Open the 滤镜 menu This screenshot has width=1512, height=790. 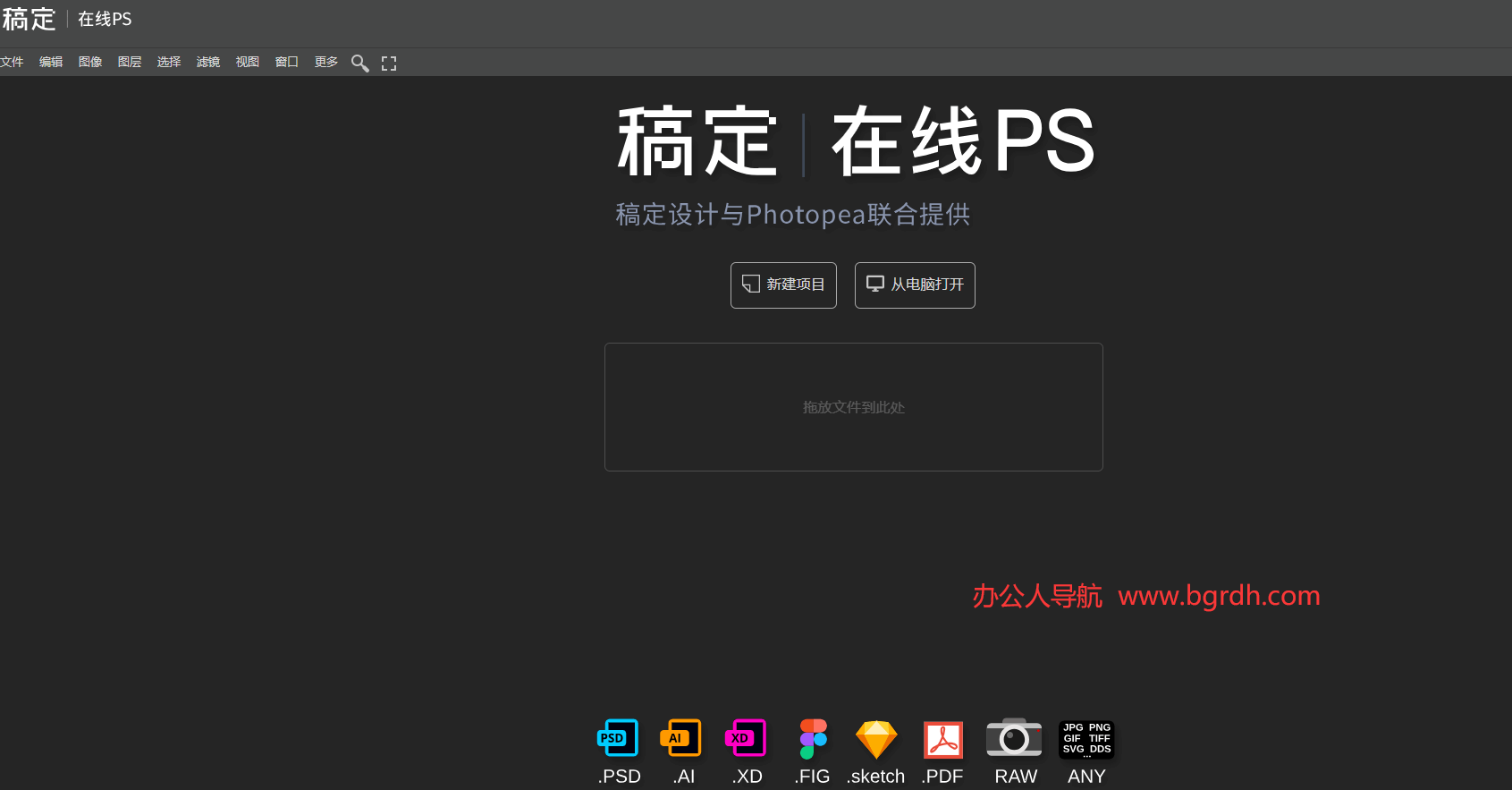coord(208,62)
